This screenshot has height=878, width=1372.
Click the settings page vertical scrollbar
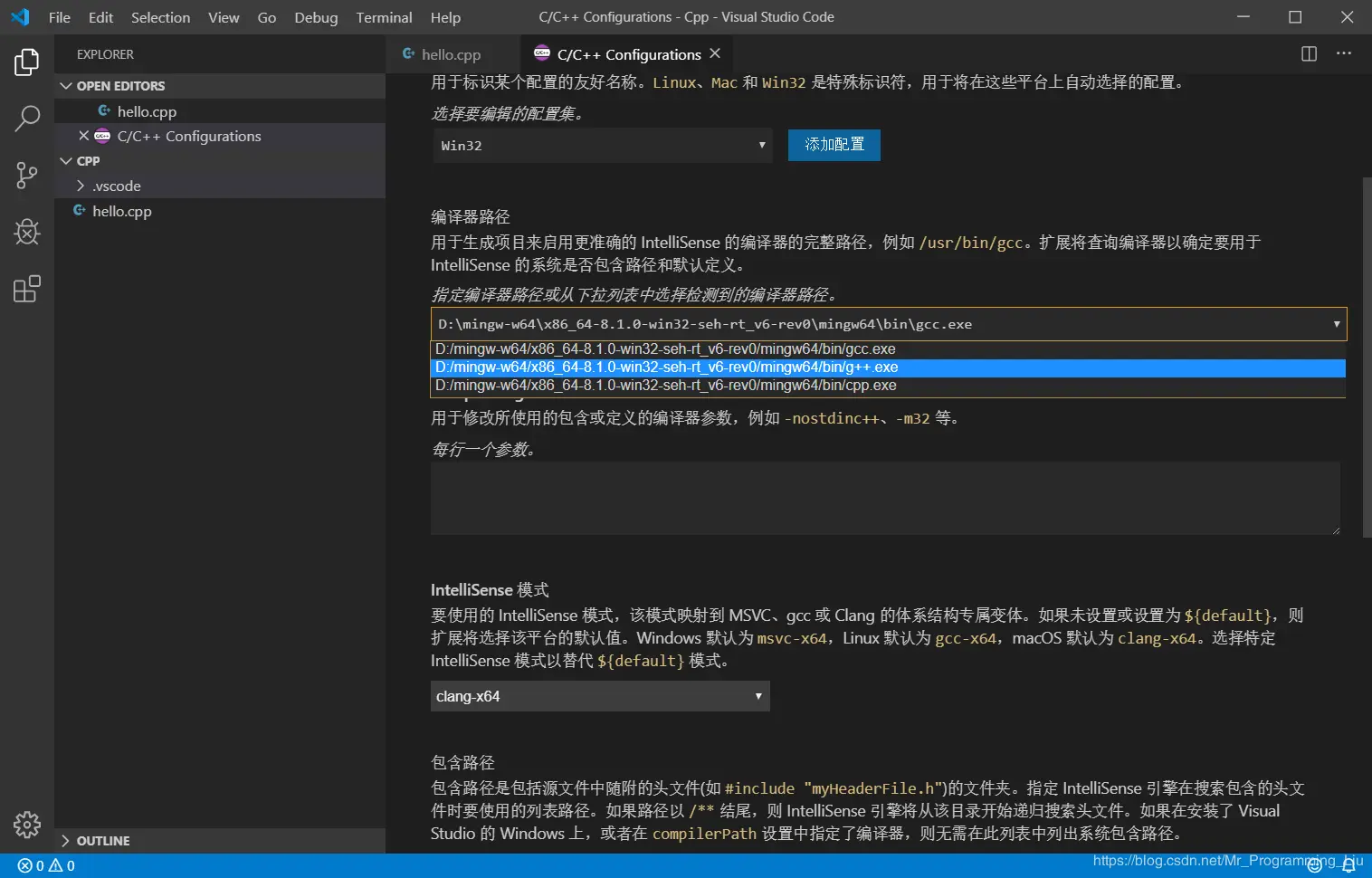[1367, 357]
